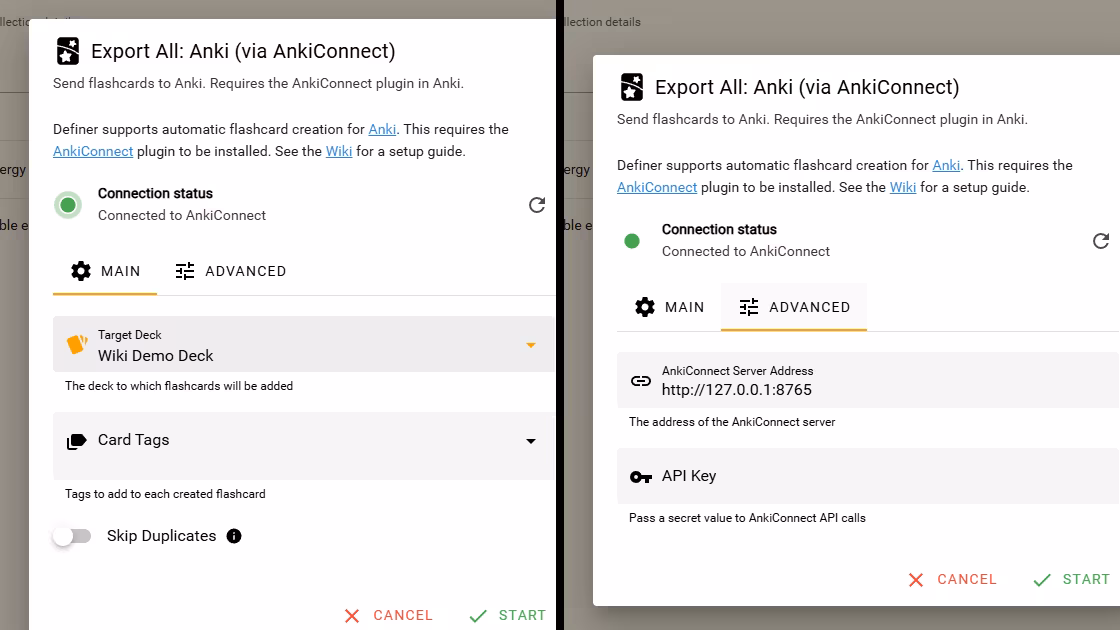This screenshot has width=1120, height=630.
Task: Edit the AnkiConnect Server Address field
Action: (868, 381)
